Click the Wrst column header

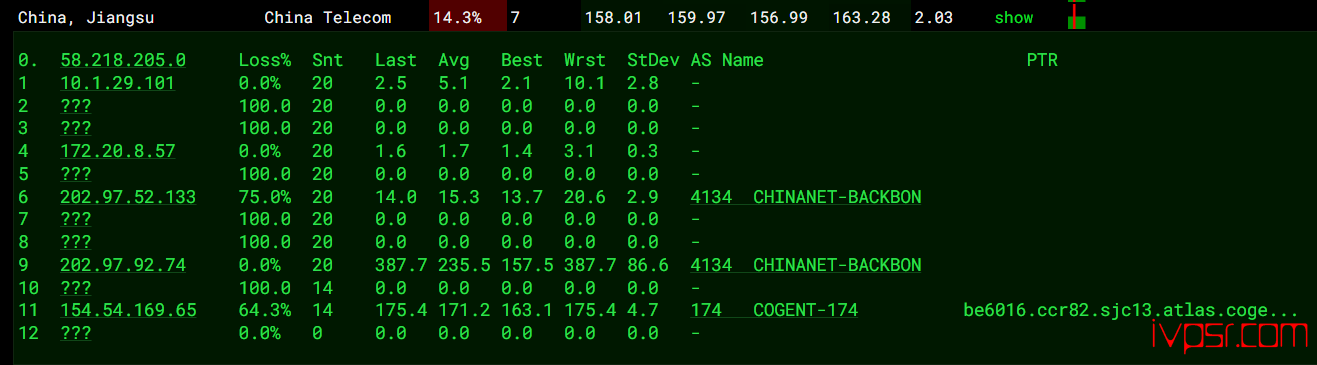585,60
